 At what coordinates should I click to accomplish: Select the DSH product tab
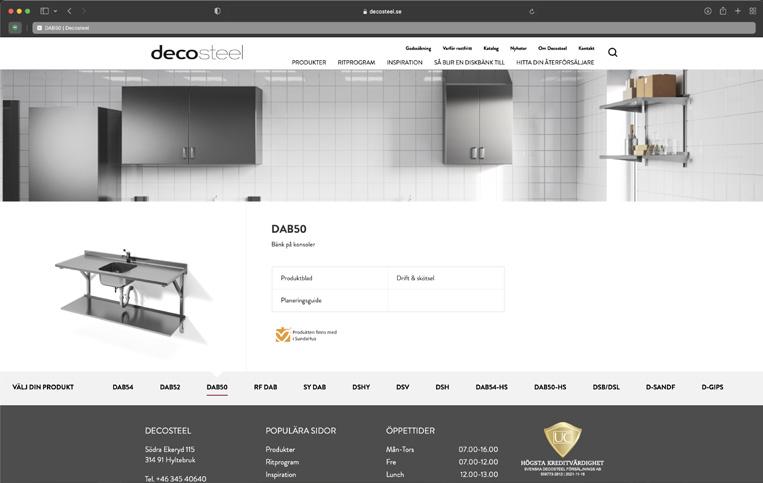tap(442, 387)
